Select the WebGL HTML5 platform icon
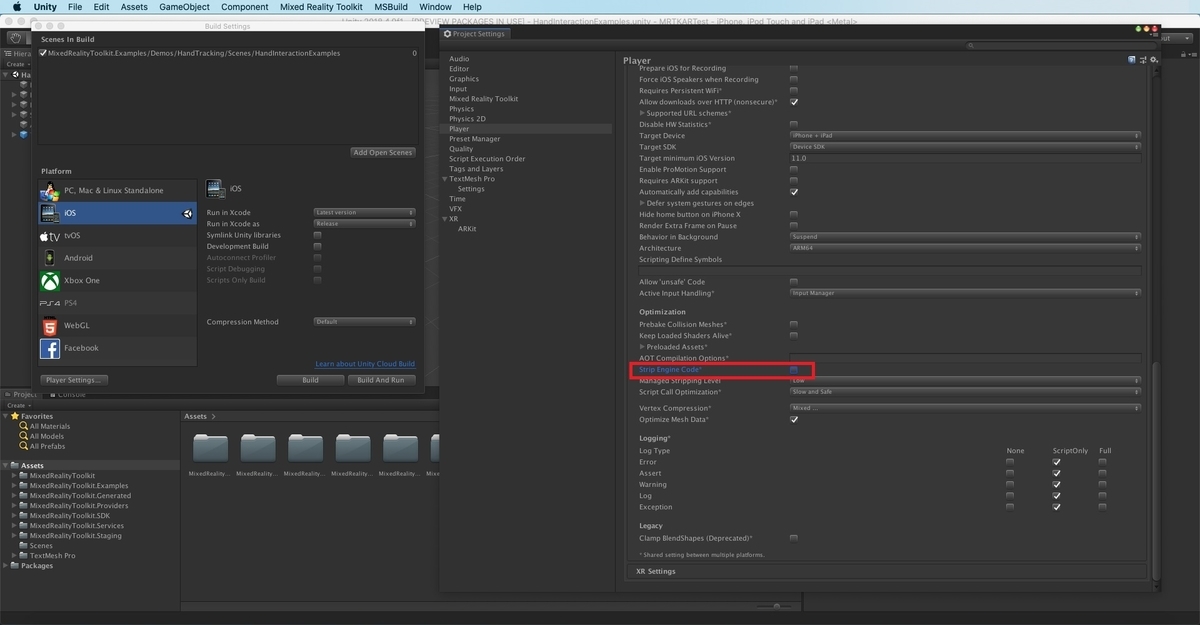The height and width of the screenshot is (625, 1200). [49, 326]
